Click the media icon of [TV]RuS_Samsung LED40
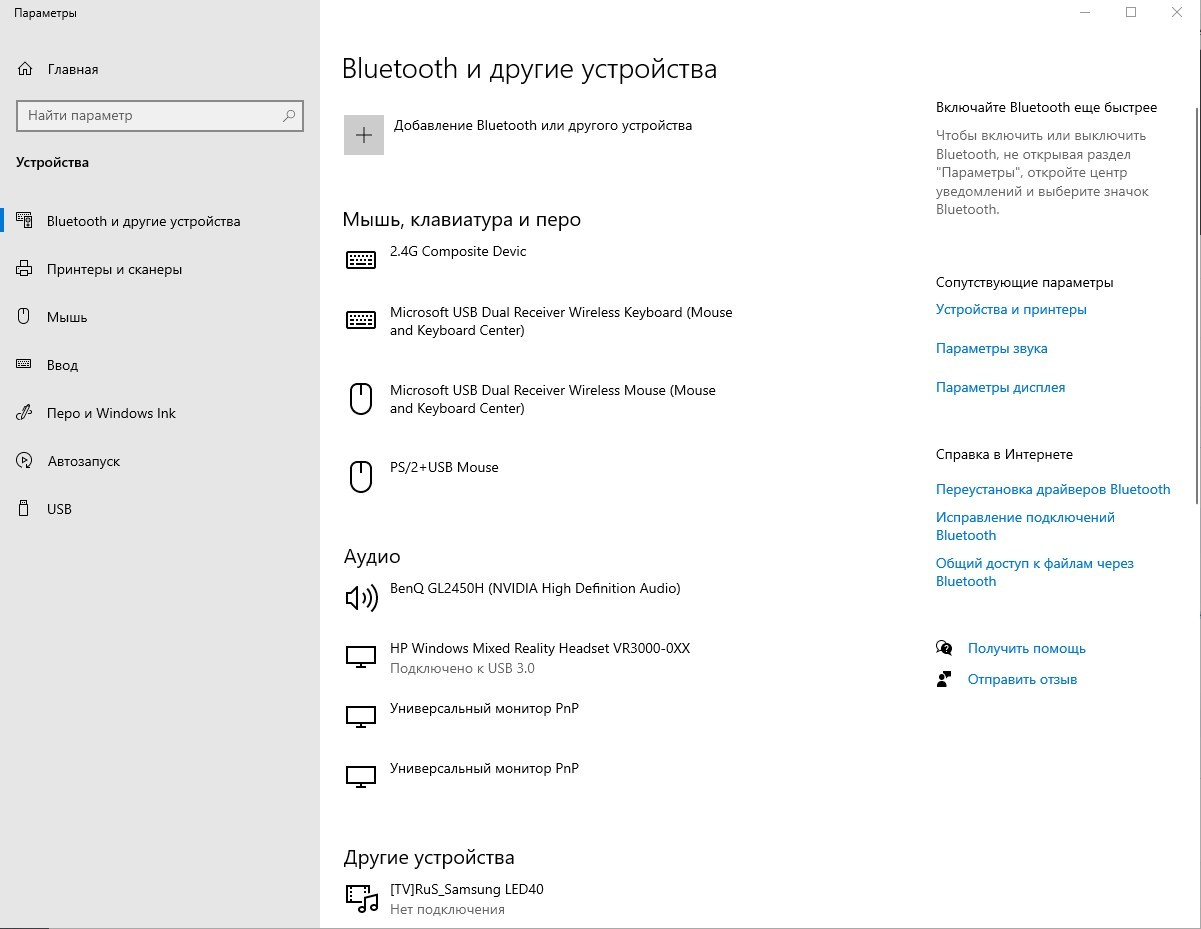This screenshot has width=1201, height=929. coord(361,898)
